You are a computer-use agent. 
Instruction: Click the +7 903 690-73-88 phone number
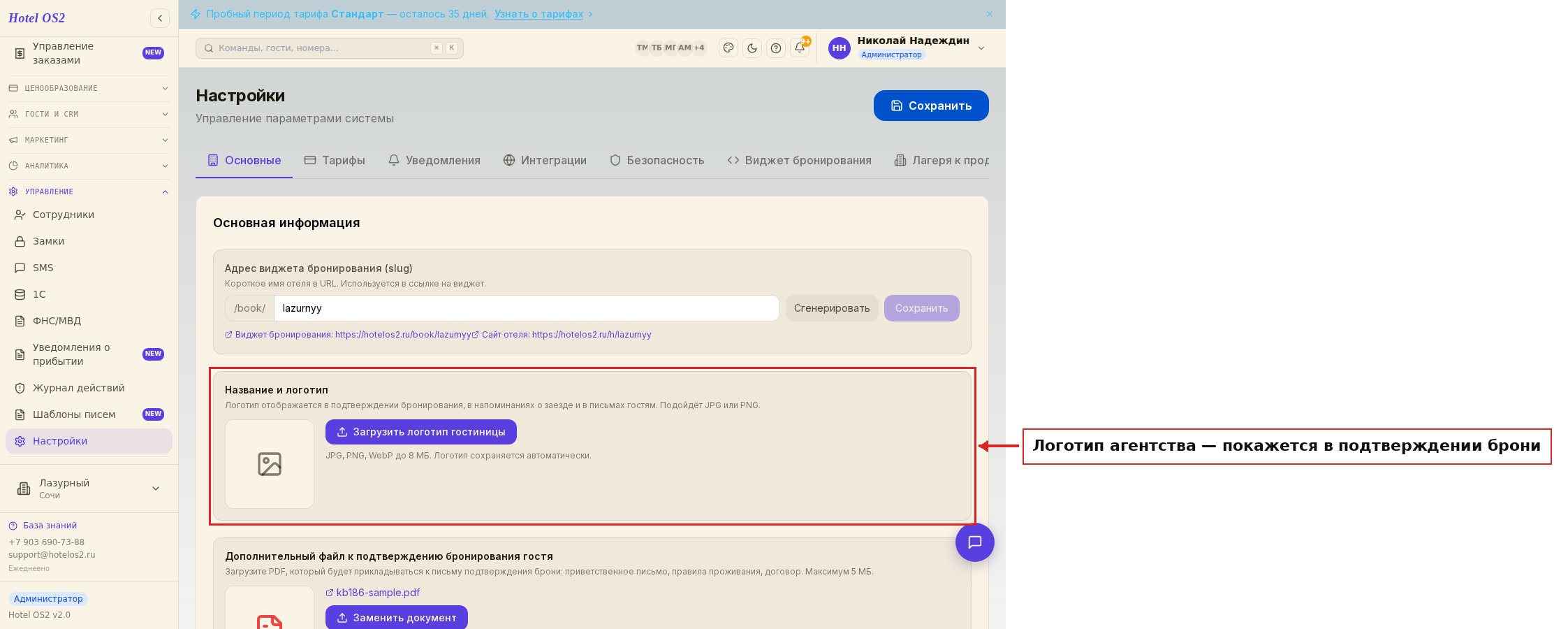tap(46, 542)
